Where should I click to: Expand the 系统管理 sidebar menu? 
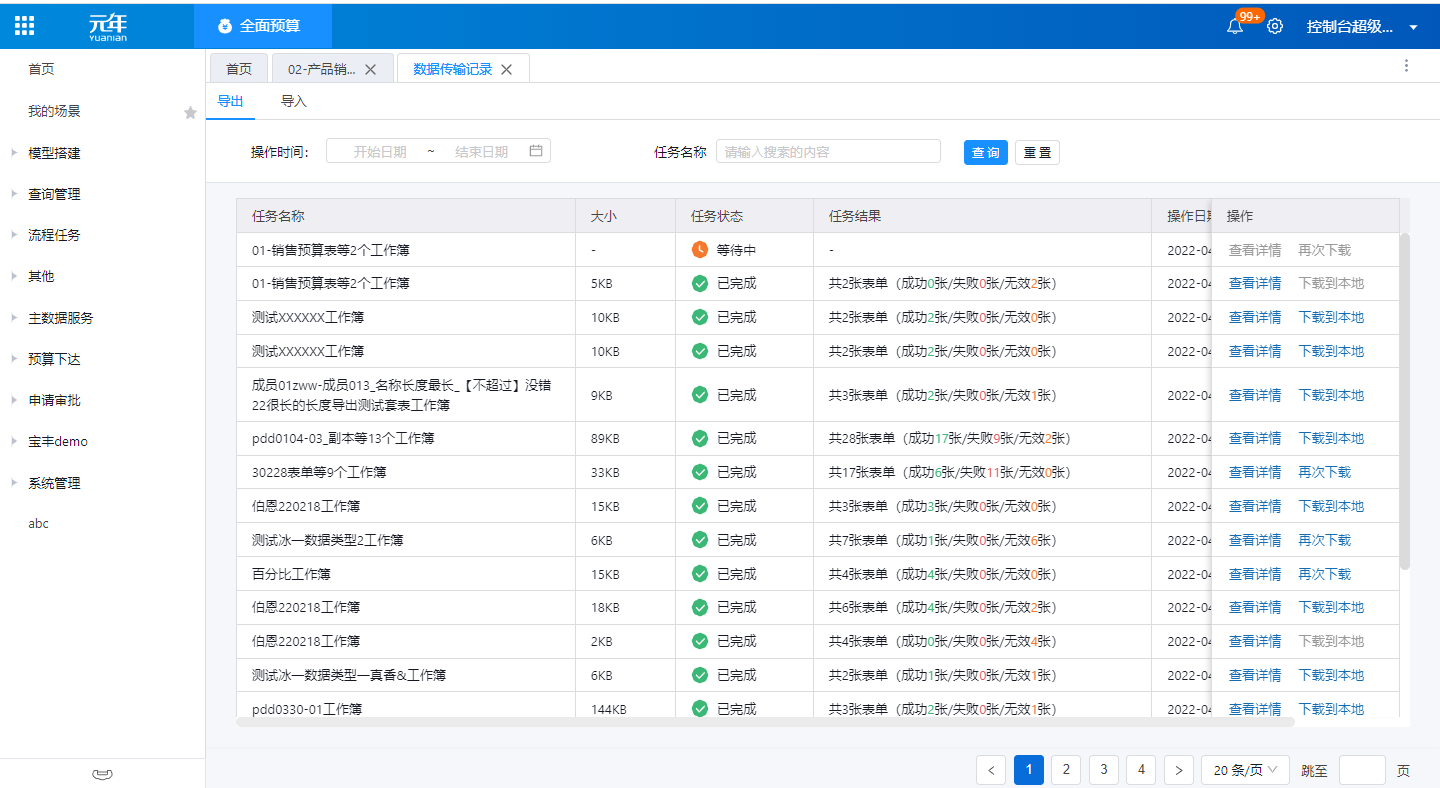coord(54,483)
